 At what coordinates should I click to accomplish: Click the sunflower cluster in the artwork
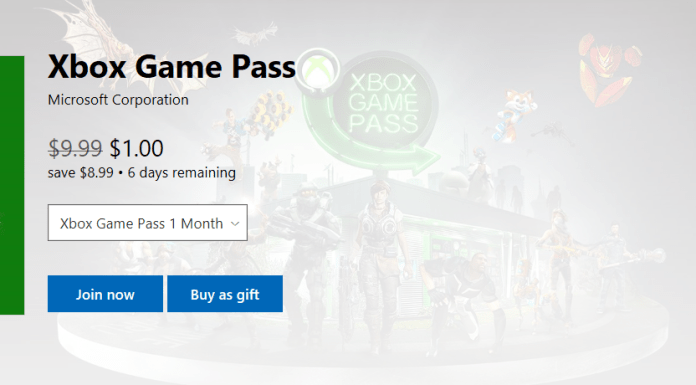(271, 109)
